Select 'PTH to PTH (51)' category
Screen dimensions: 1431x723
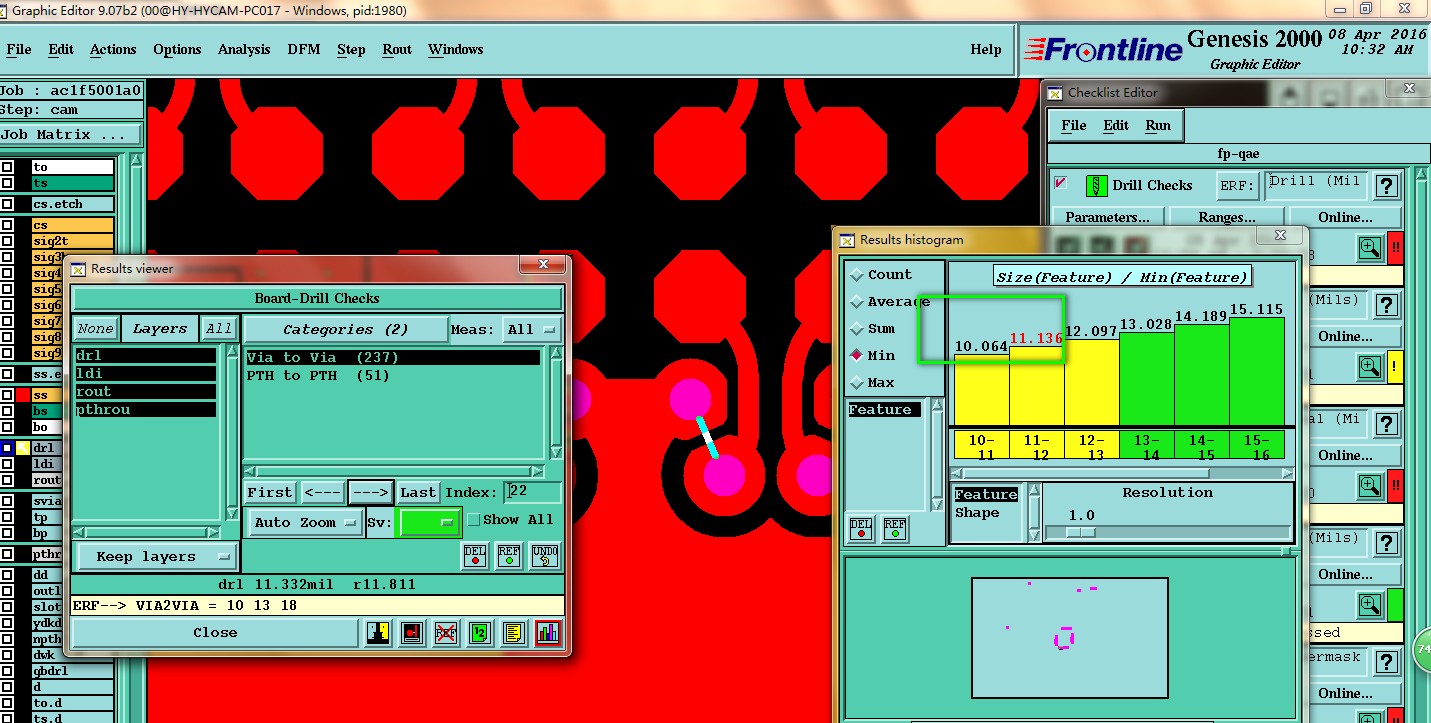393,375
